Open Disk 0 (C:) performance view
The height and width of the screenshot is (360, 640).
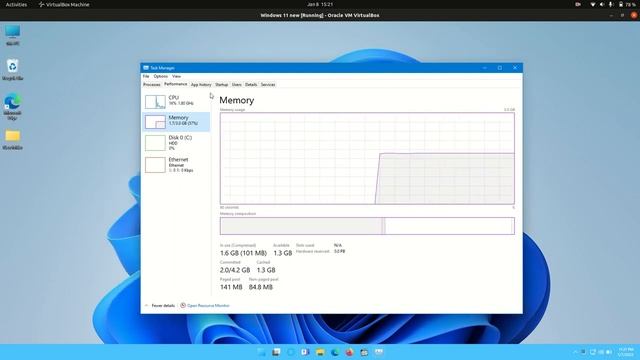(x=176, y=143)
